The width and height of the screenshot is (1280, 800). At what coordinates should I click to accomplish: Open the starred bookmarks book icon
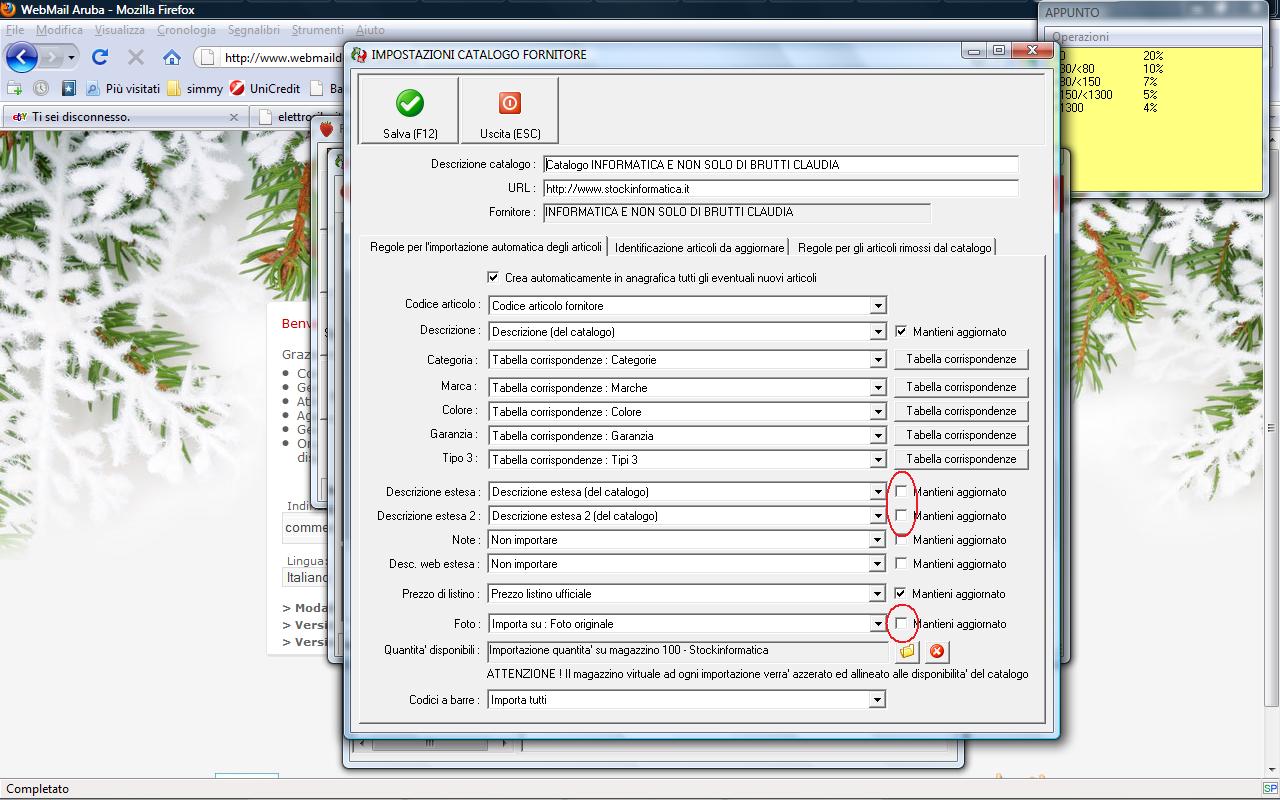pos(68,88)
